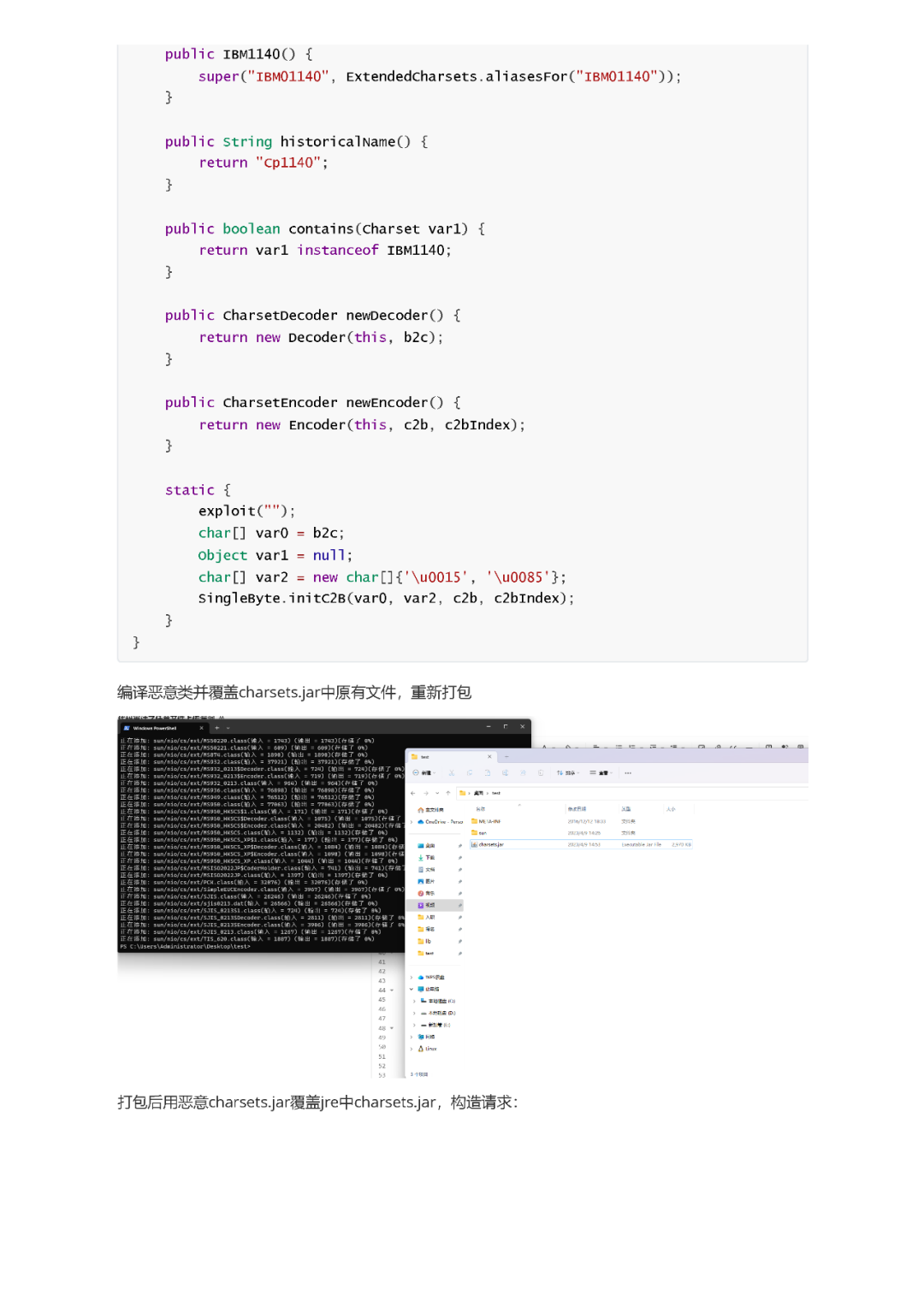This screenshot has width=924, height=1307.
Task: Click the Paste icon in Explorer toolbar
Action: point(488,773)
